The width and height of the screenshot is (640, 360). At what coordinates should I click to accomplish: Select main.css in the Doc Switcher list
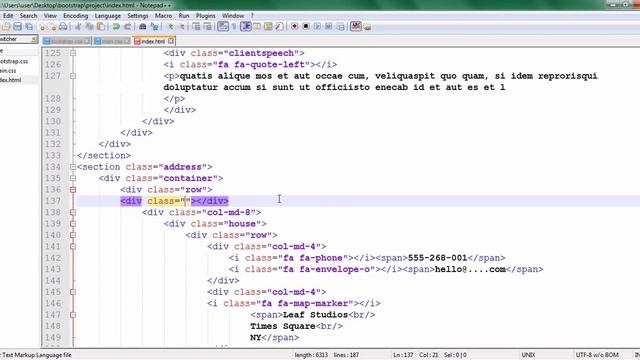(9, 71)
